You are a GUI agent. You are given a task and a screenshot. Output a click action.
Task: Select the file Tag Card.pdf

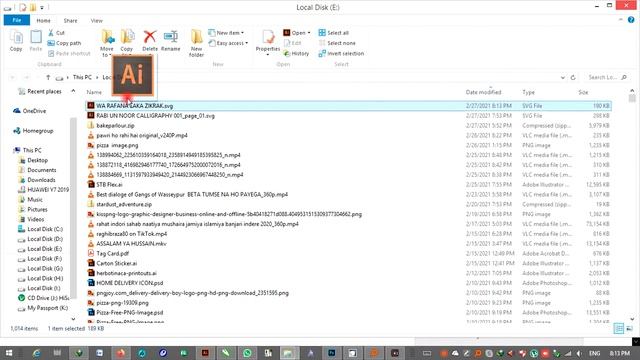pos(112,253)
